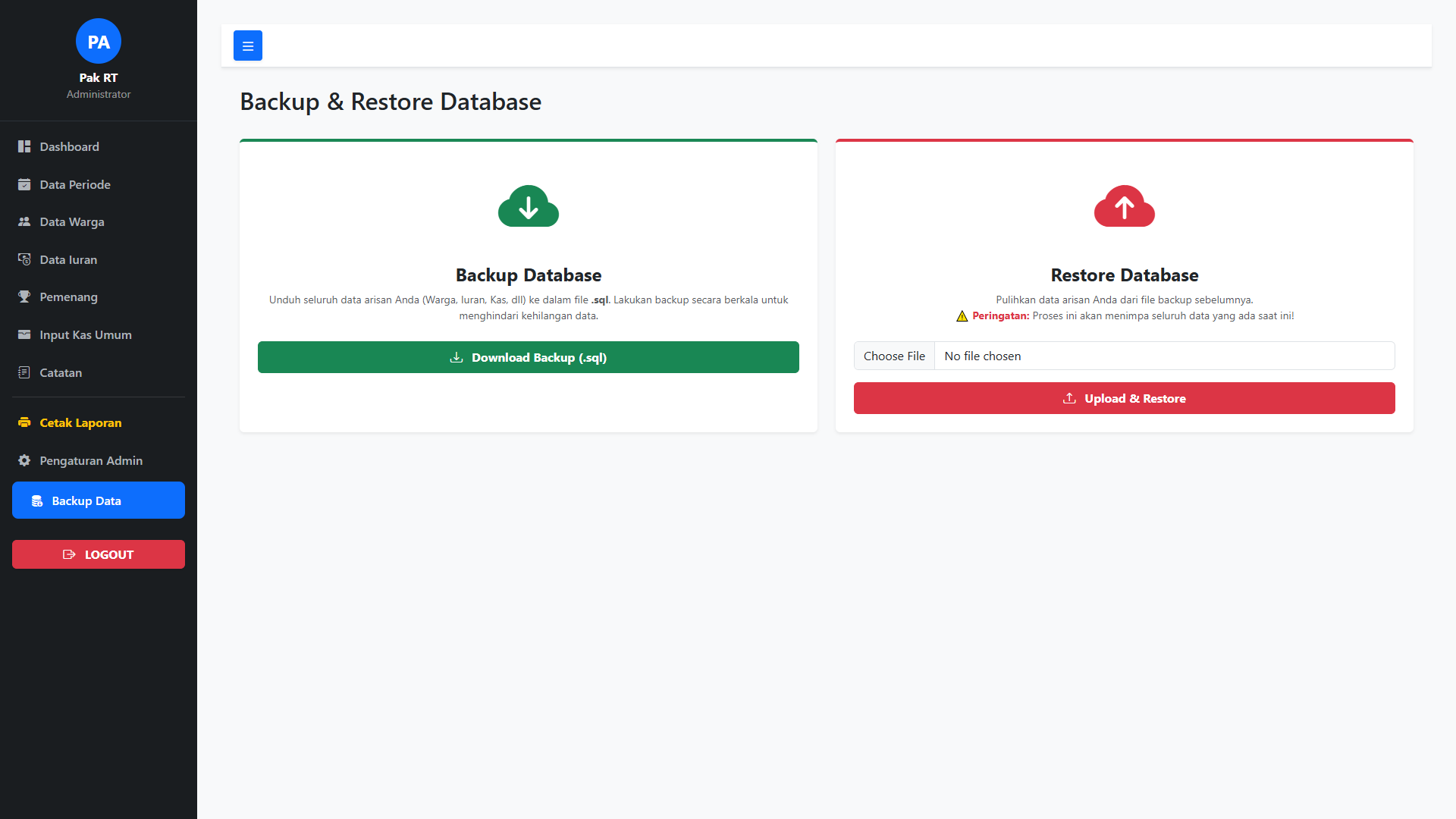Screen dimensions: 1456x819
Task: Click the Data Iuran money icon
Action: [24, 259]
